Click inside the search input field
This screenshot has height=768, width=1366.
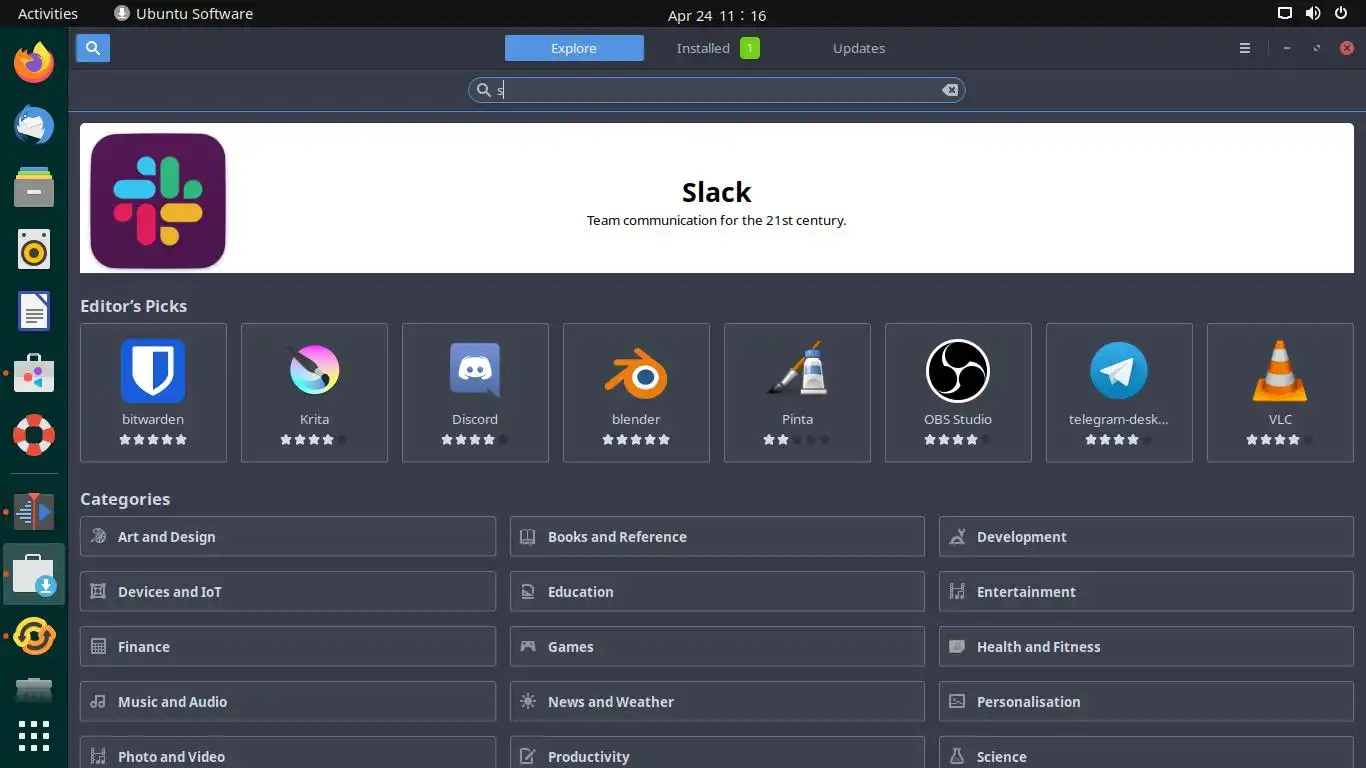(716, 90)
